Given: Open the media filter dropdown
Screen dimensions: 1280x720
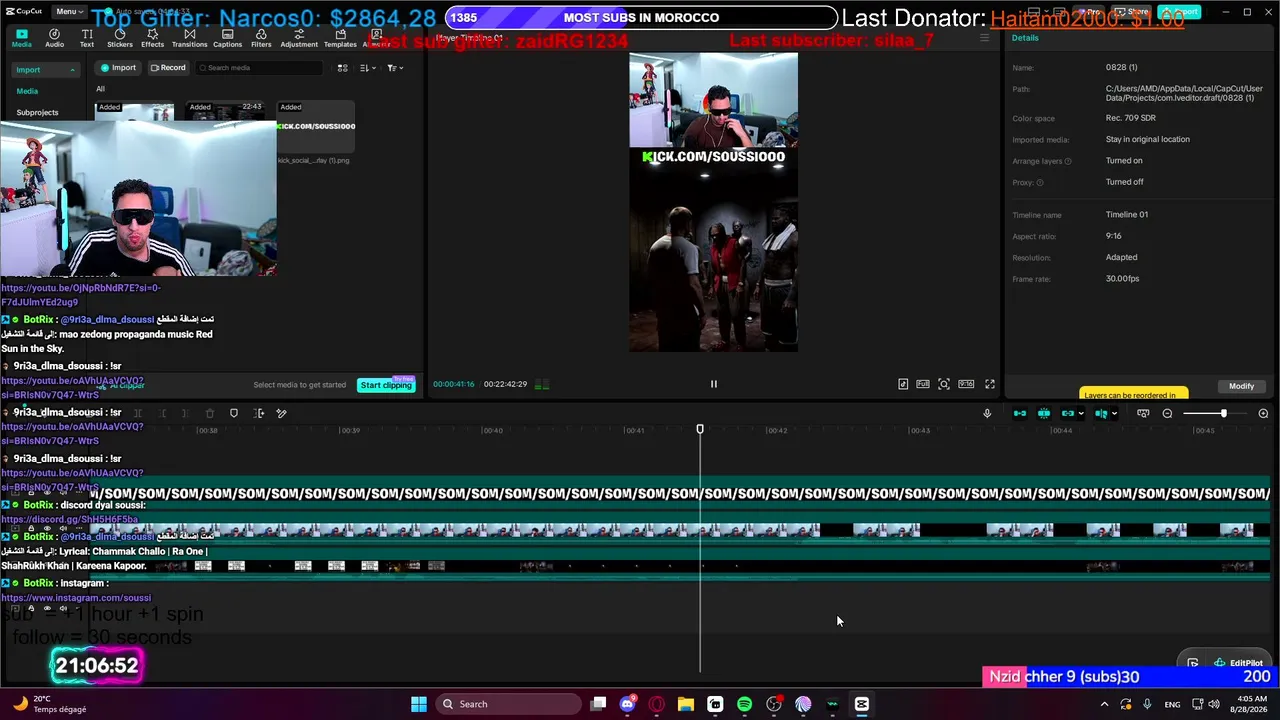Looking at the screenshot, I should tap(394, 68).
